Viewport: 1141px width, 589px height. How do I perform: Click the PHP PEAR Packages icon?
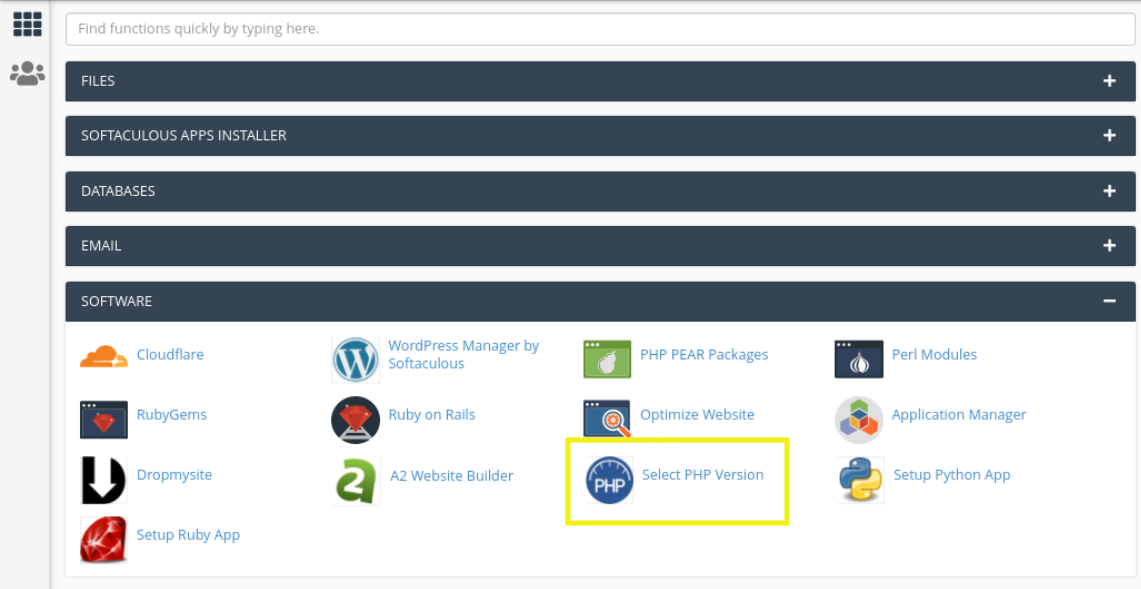(607, 359)
